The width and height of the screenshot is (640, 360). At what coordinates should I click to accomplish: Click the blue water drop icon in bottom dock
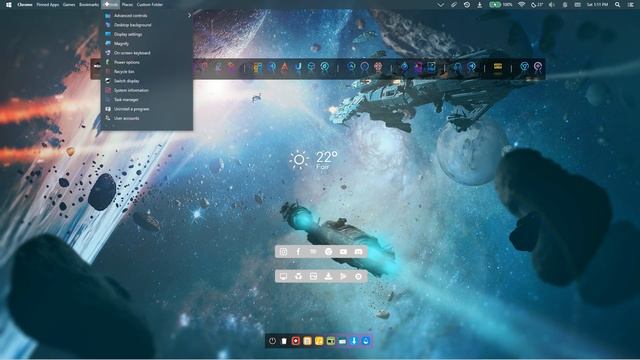click(366, 341)
